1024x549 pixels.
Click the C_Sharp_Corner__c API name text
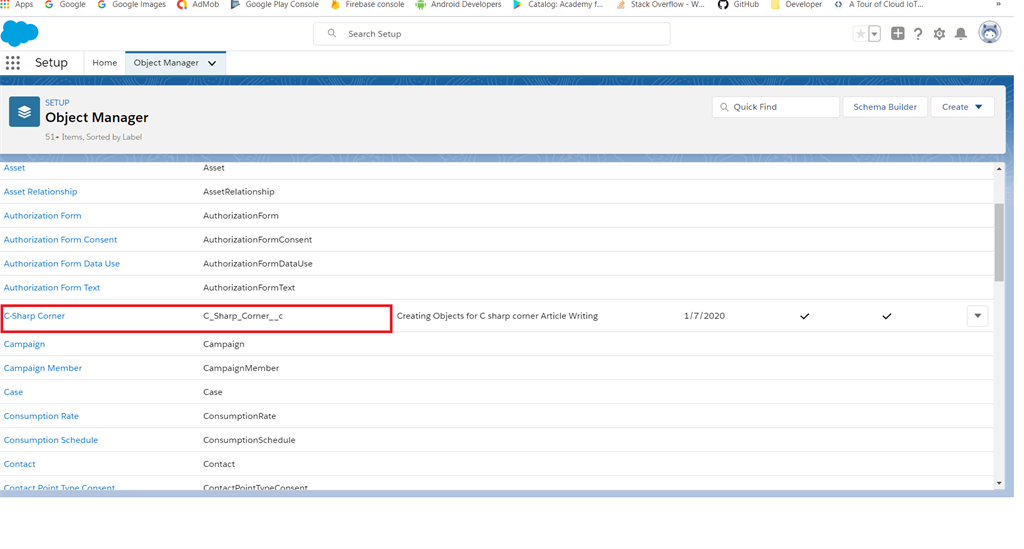[243, 316]
